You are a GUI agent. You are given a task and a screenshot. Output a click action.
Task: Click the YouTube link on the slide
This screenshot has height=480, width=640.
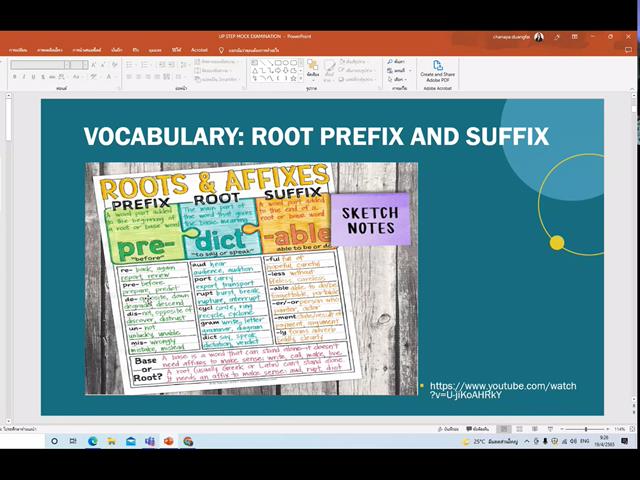tap(503, 390)
